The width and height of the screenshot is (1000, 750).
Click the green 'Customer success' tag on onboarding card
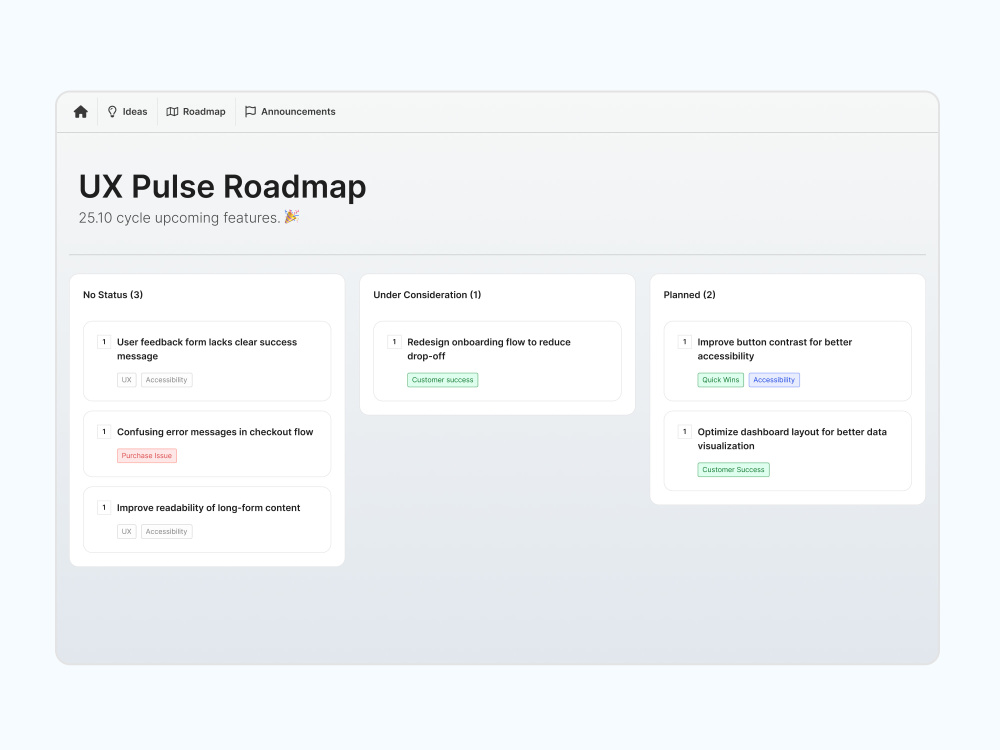[443, 380]
